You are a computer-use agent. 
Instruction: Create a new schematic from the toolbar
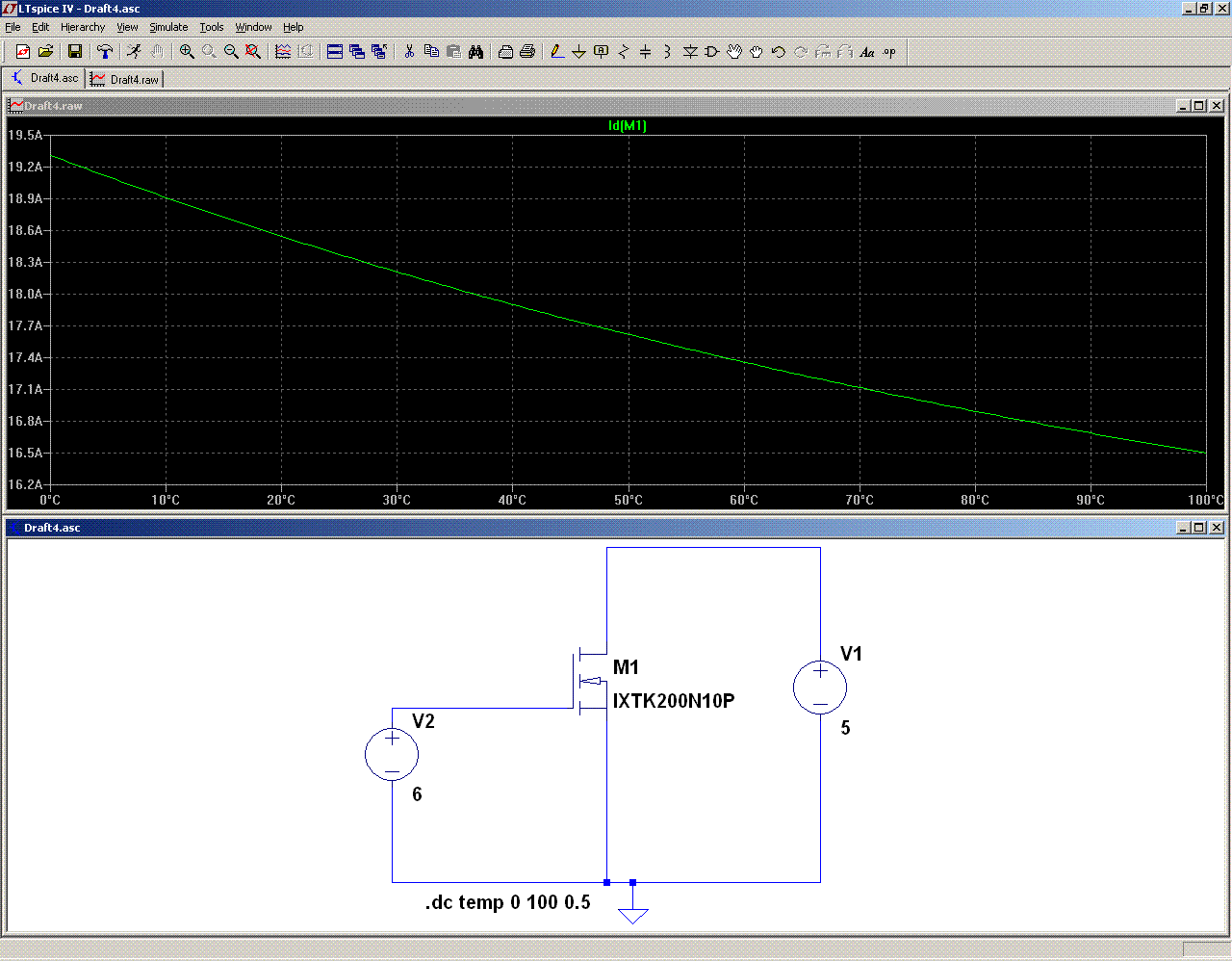23,52
